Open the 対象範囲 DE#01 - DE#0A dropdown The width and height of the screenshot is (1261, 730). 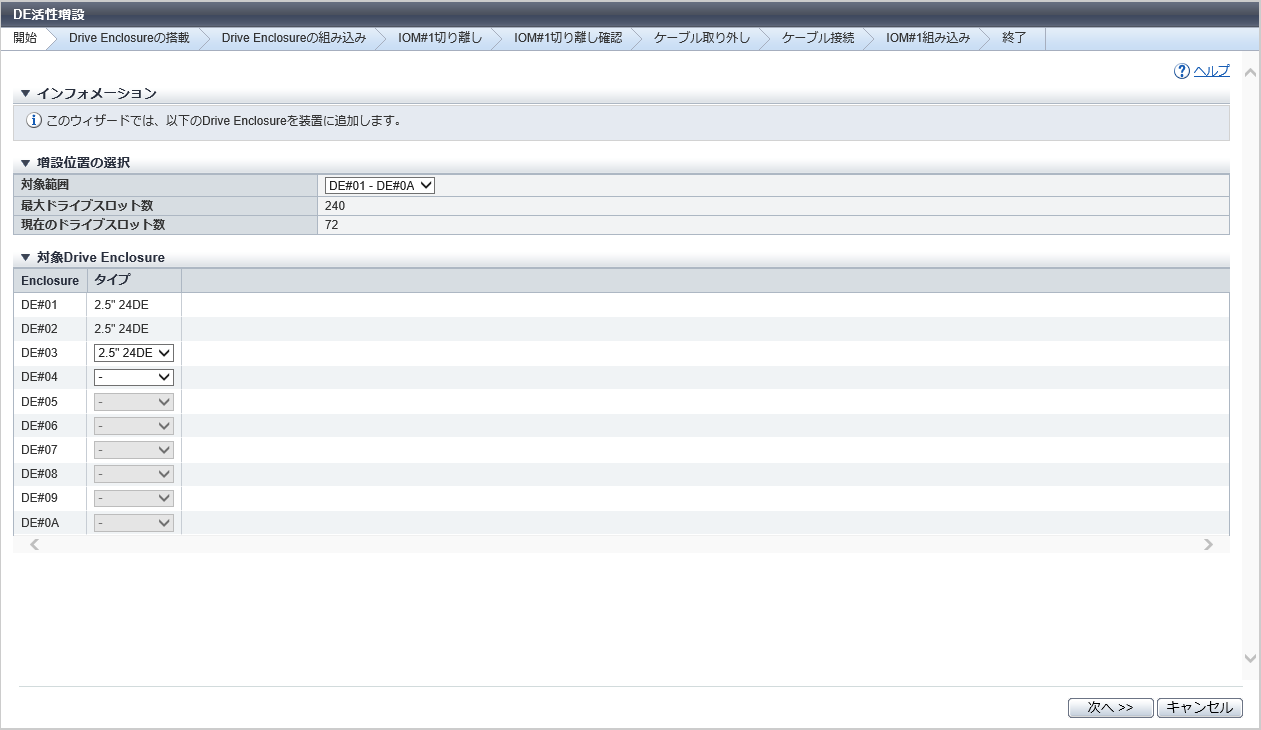pyautogui.click(x=380, y=185)
